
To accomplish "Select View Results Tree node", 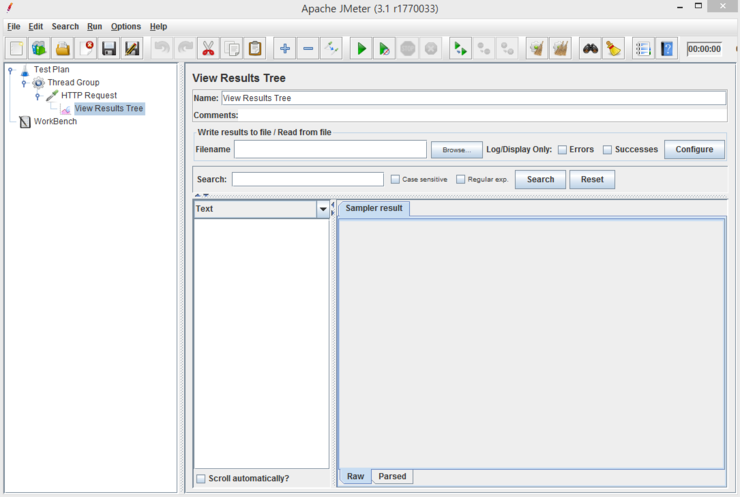I will (109, 109).
